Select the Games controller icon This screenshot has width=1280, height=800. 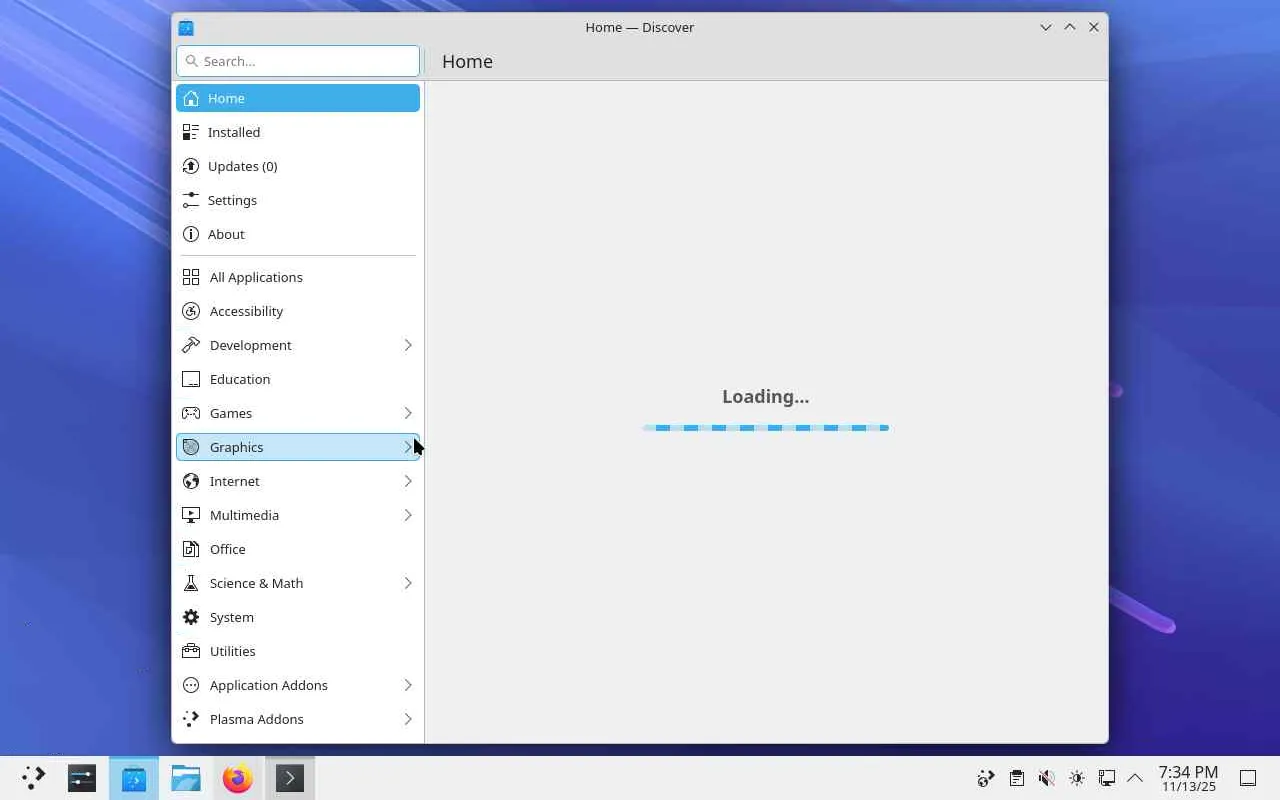pos(191,413)
